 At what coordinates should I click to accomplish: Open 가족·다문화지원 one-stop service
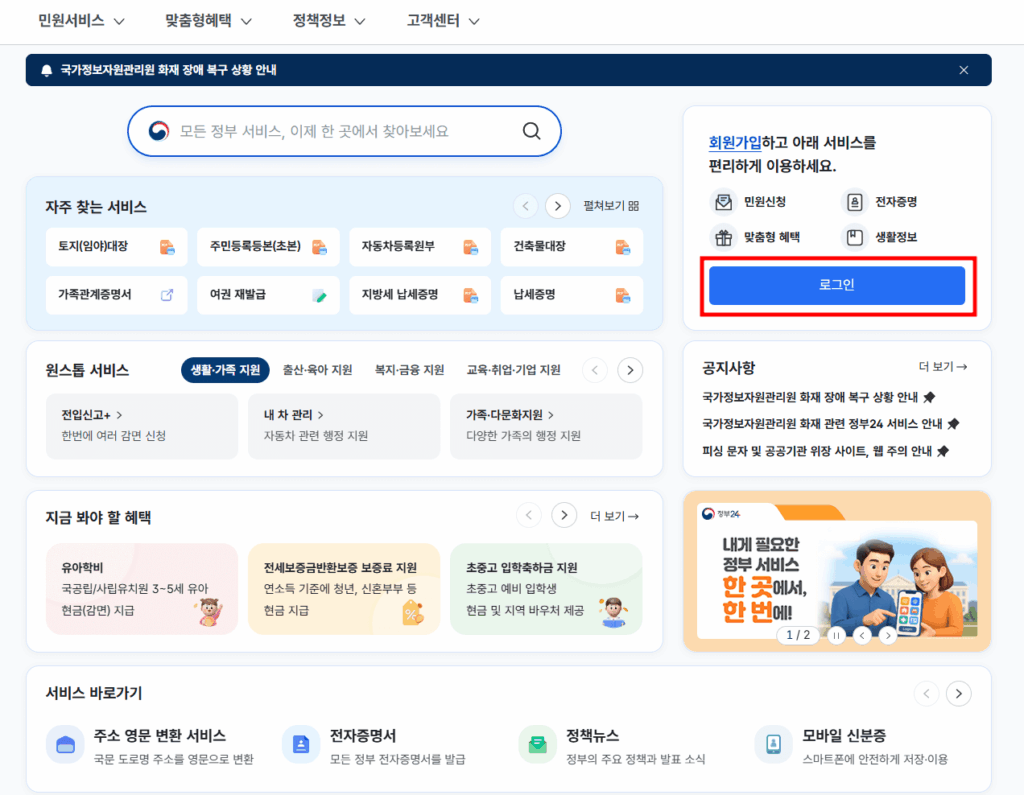pyautogui.click(x=546, y=426)
